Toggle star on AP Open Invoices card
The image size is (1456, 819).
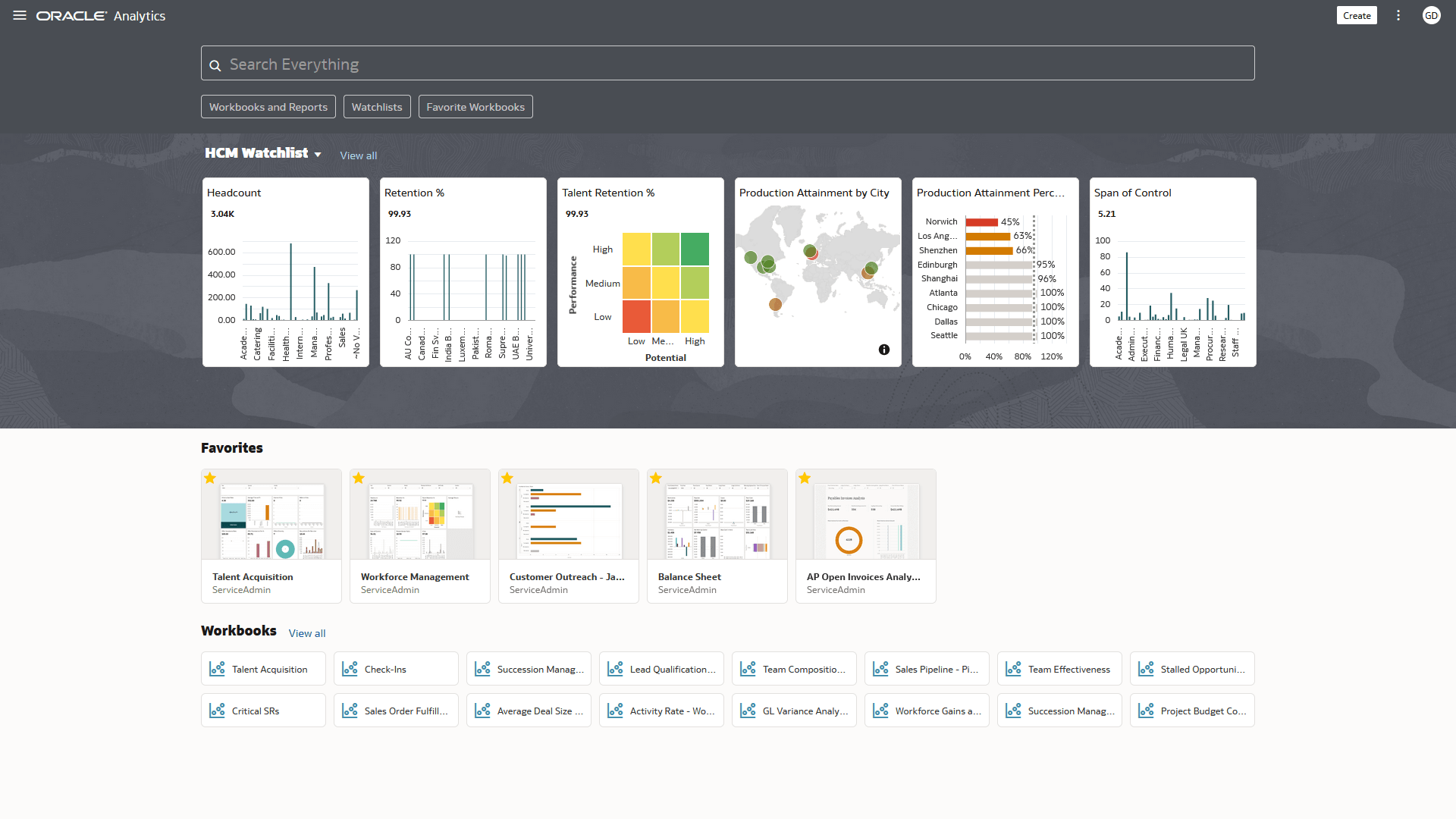pos(805,478)
